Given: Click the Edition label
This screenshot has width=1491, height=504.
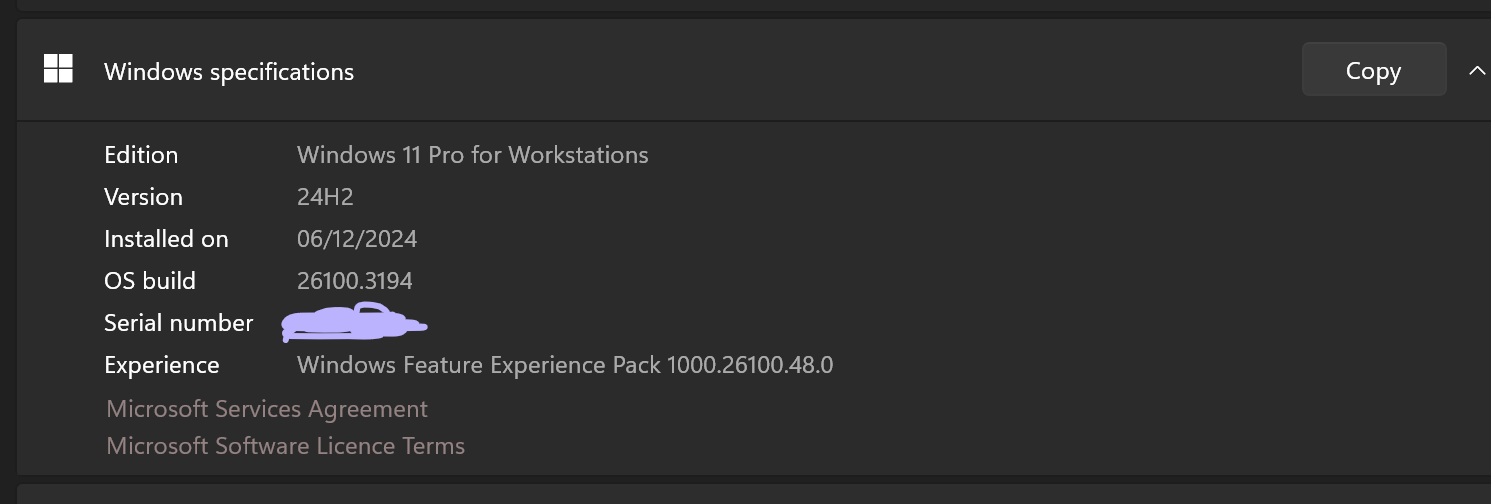Looking at the screenshot, I should point(141,155).
